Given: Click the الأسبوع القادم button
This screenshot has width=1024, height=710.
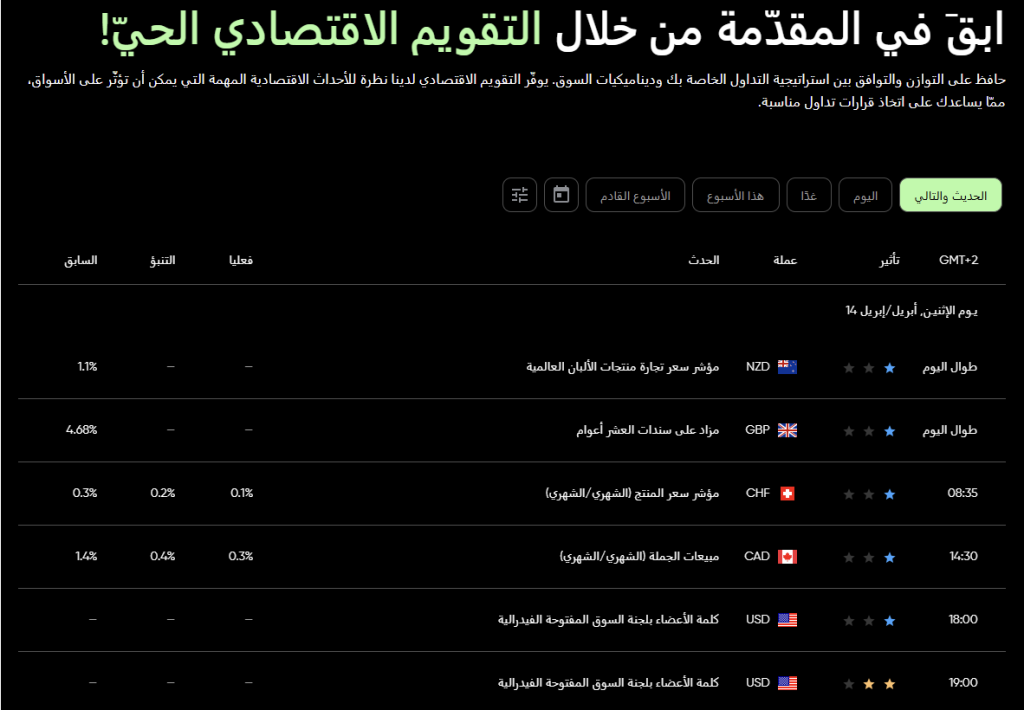Looking at the screenshot, I should [636, 195].
